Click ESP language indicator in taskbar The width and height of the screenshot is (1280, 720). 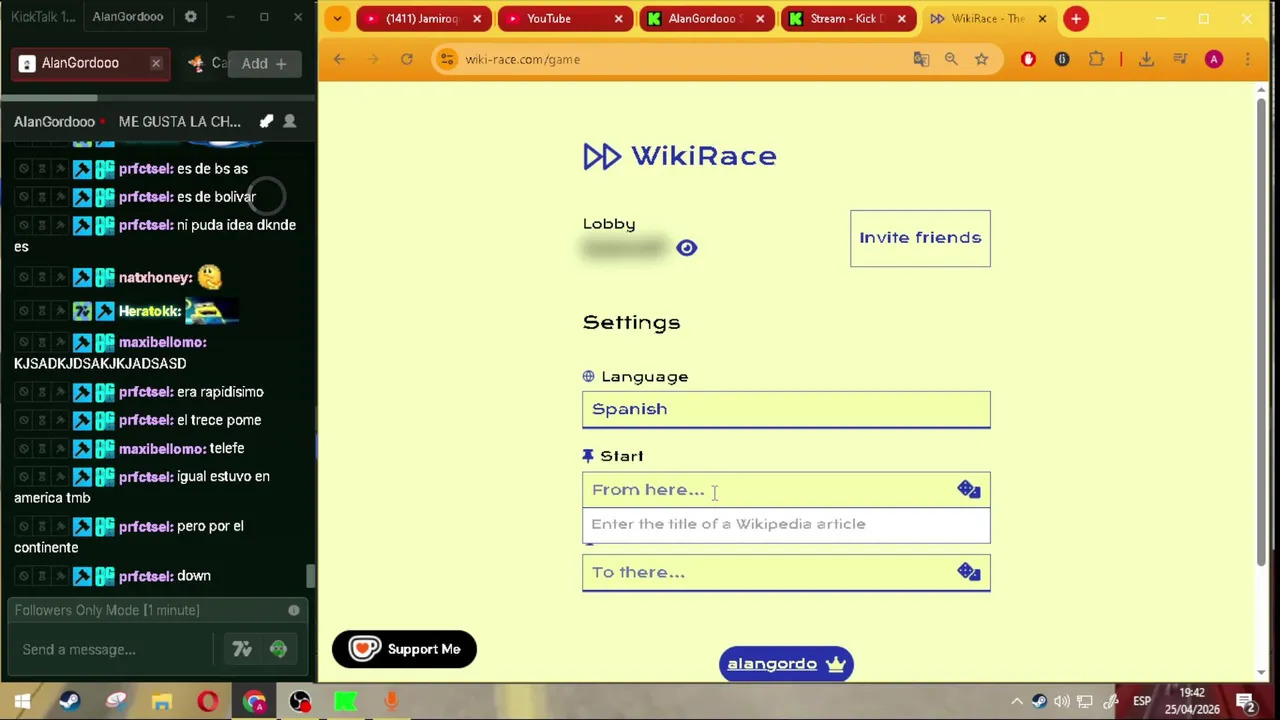click(1141, 702)
